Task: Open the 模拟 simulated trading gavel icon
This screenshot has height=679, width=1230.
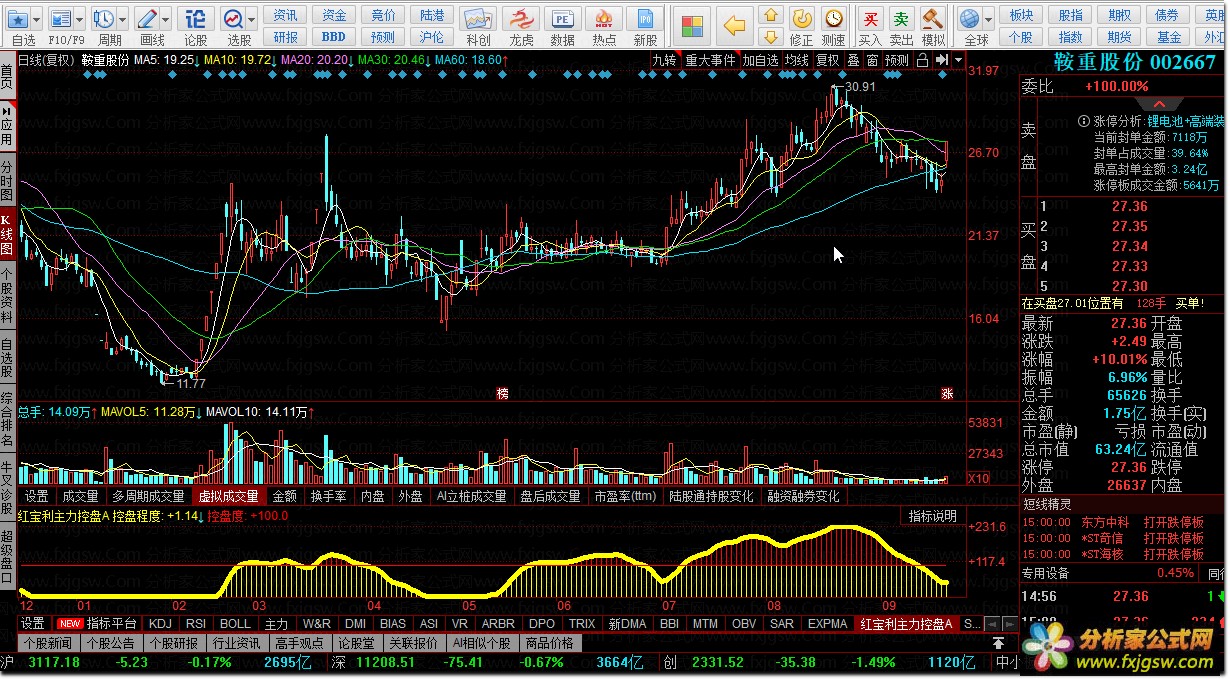Action: tap(932, 17)
